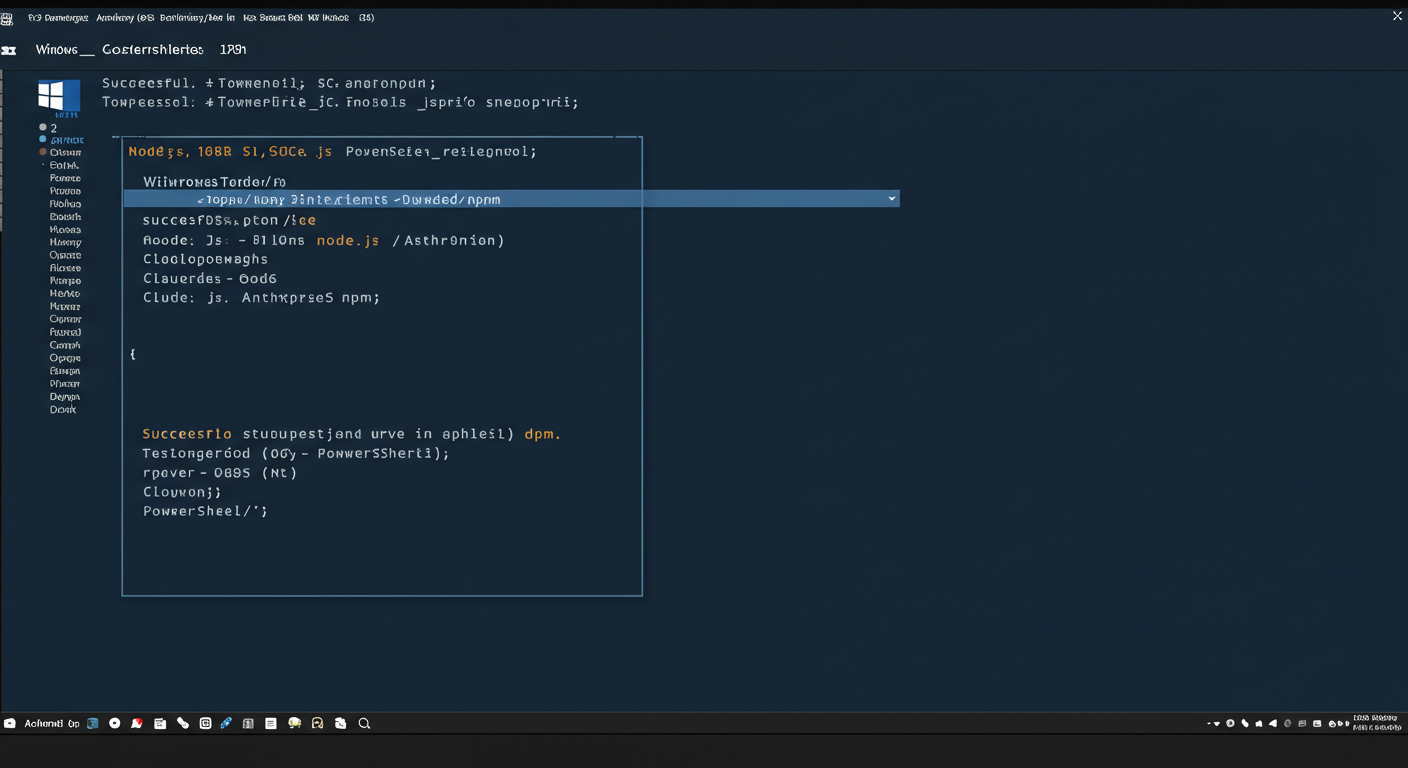
Task: Click the blue chain-link icon in the taskbar
Action: [x=226, y=723]
